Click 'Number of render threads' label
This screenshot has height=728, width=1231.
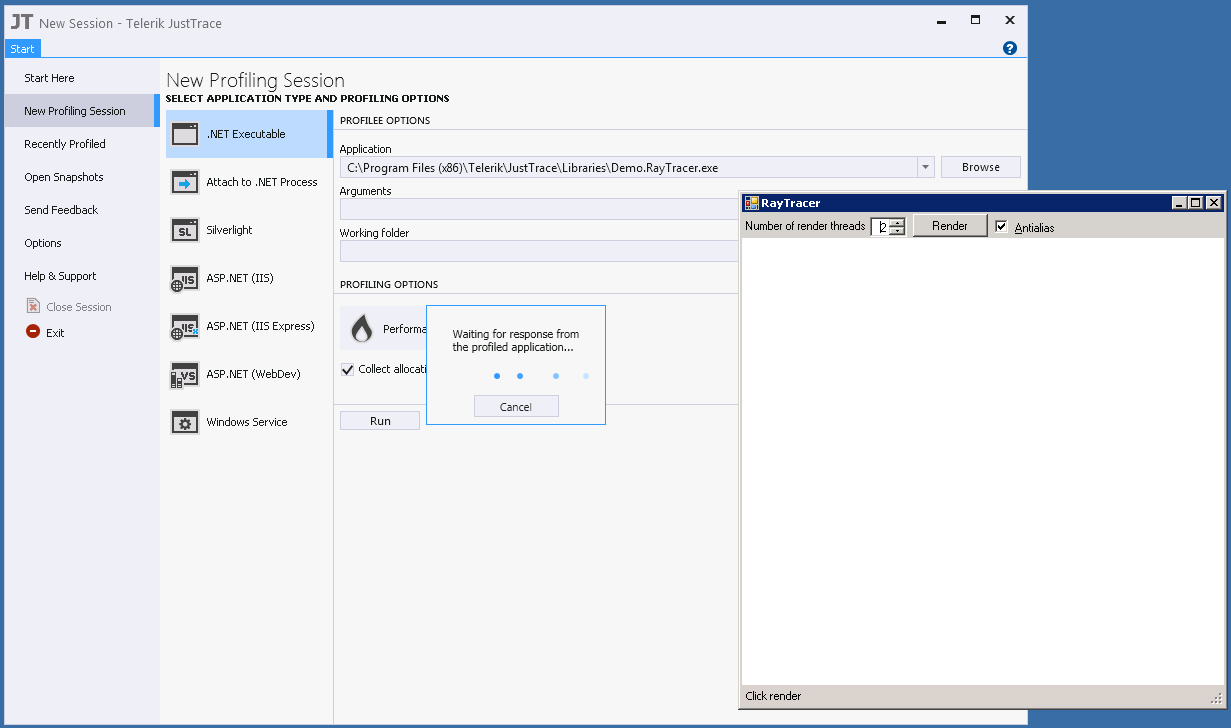[x=805, y=226]
